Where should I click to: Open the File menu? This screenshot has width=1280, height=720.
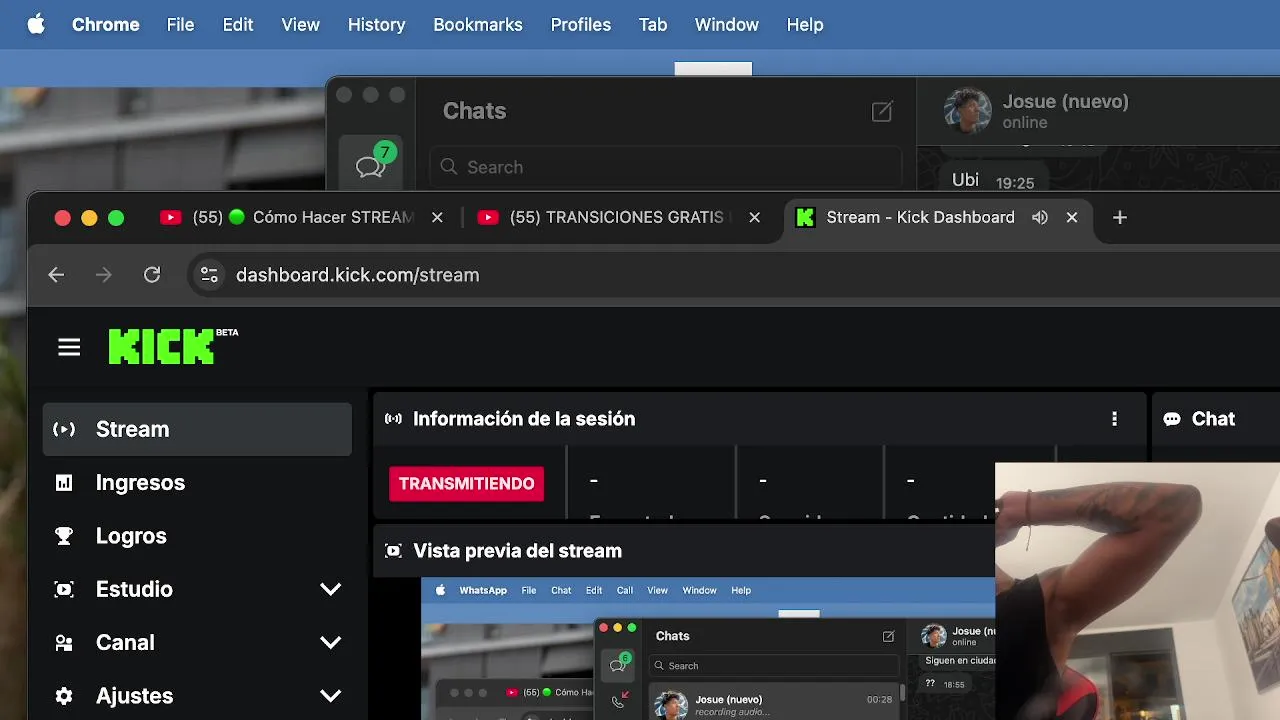click(180, 25)
